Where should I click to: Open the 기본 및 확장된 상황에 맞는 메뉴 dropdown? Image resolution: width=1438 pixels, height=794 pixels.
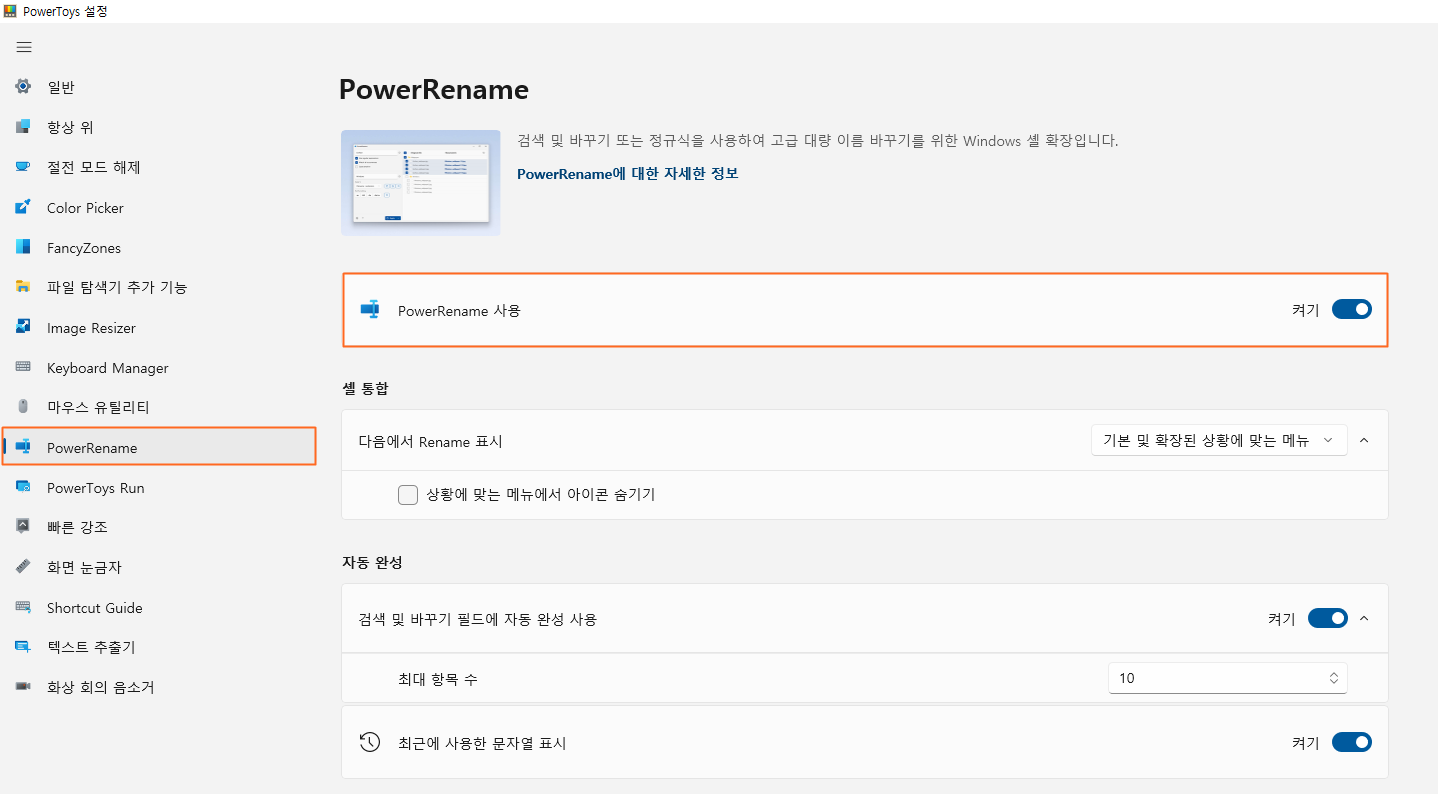click(1219, 440)
